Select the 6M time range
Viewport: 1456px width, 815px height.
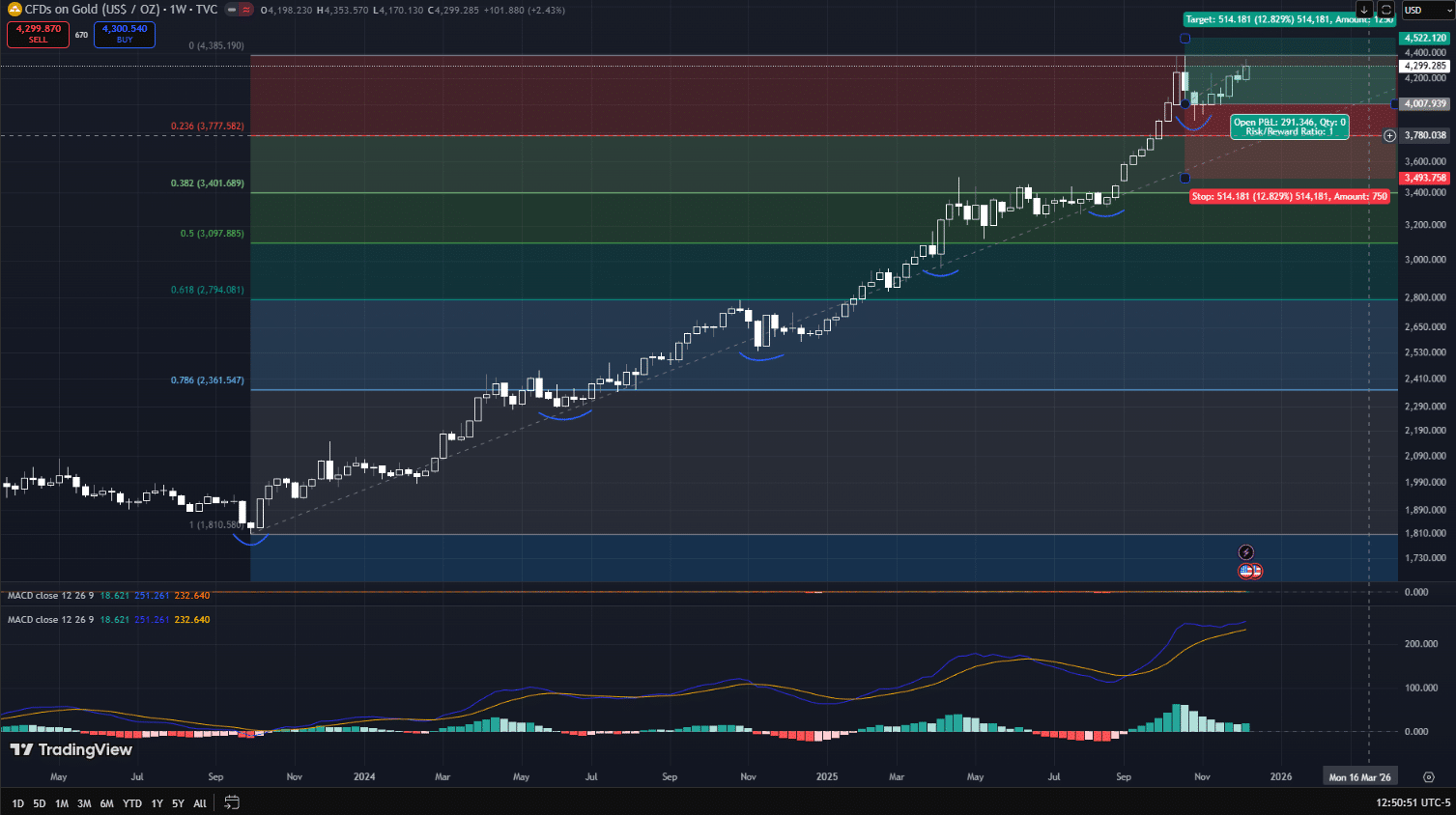coord(106,803)
